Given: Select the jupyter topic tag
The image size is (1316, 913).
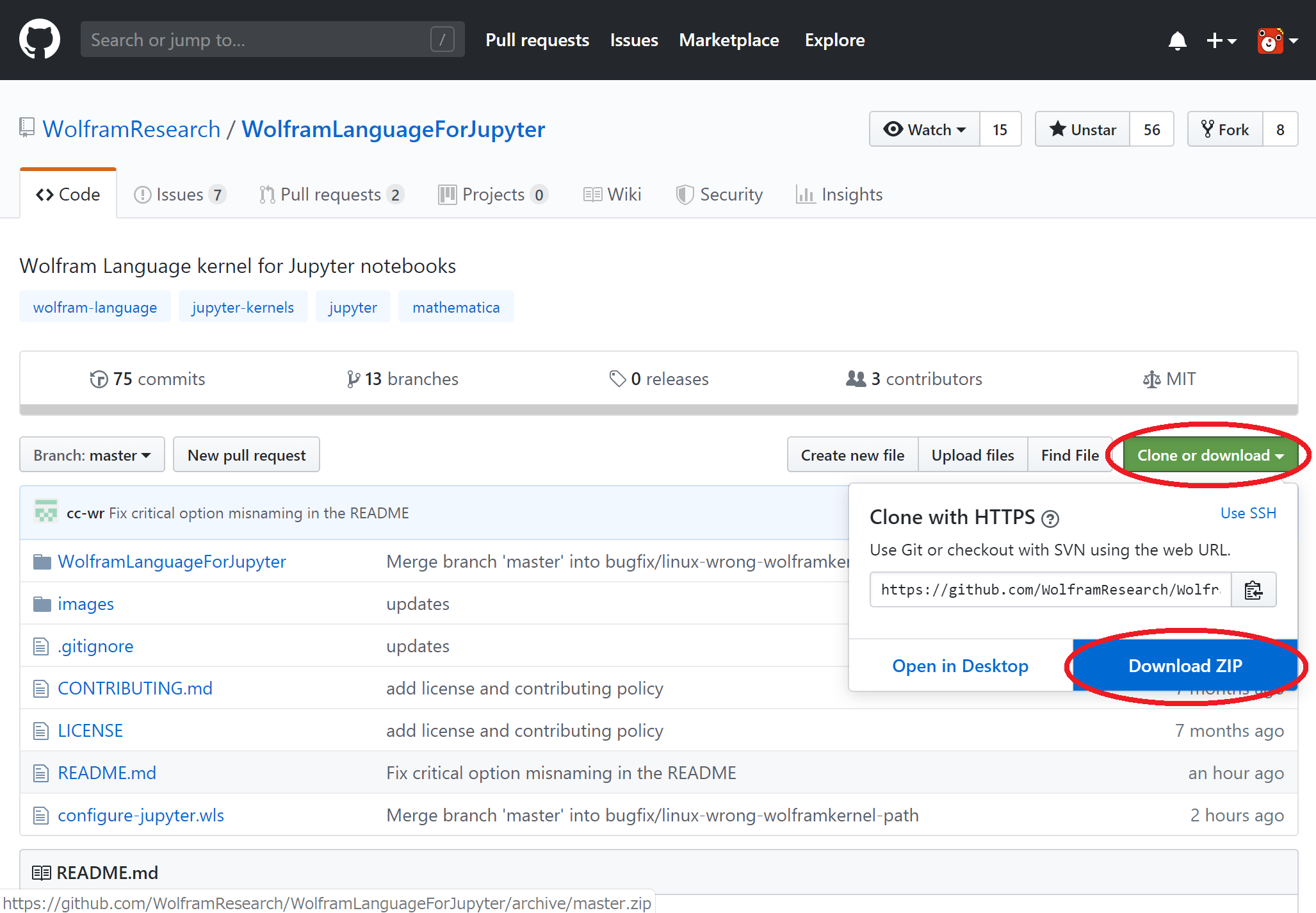Looking at the screenshot, I should 353,307.
